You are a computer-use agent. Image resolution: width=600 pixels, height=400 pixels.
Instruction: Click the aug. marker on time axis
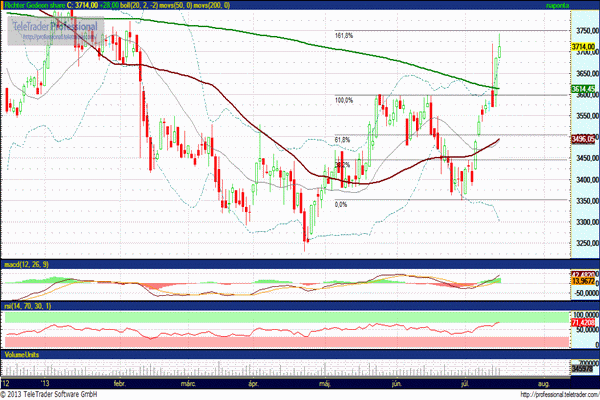pyautogui.click(x=543, y=383)
